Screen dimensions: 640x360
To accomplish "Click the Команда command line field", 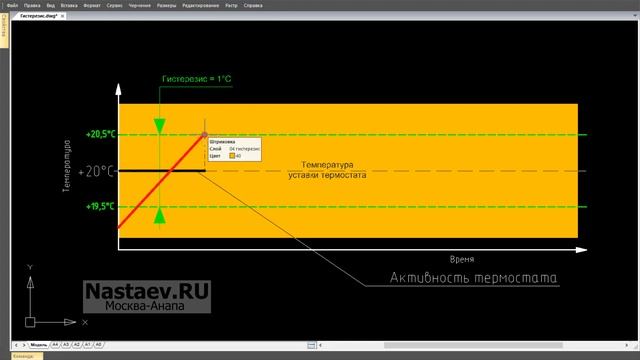I will pyautogui.click(x=27, y=356).
